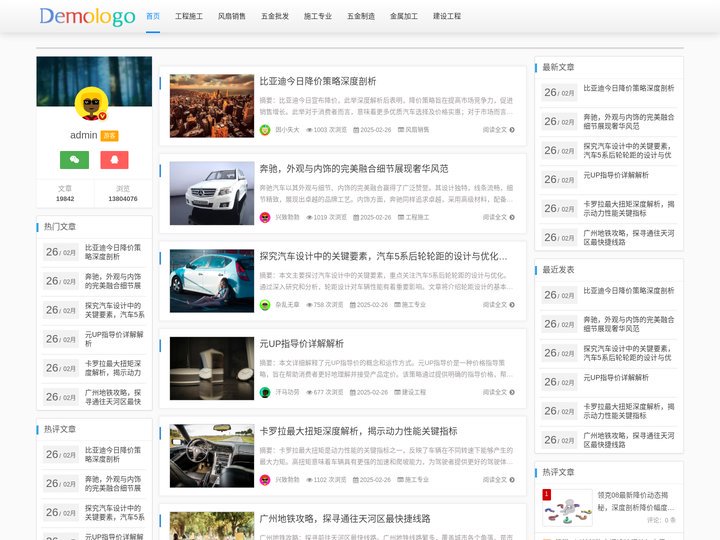Image resolution: width=720 pixels, height=540 pixels.
Task: Go to the 首页 navigation tab
Action: click(153, 16)
